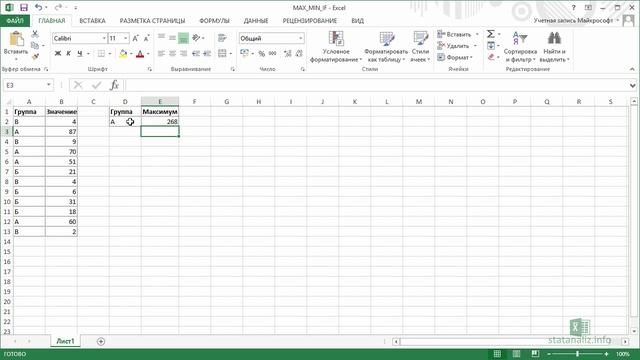Select the Лист1 sheet tab
Image resolution: width=640 pixels, height=360 pixels.
[65, 341]
